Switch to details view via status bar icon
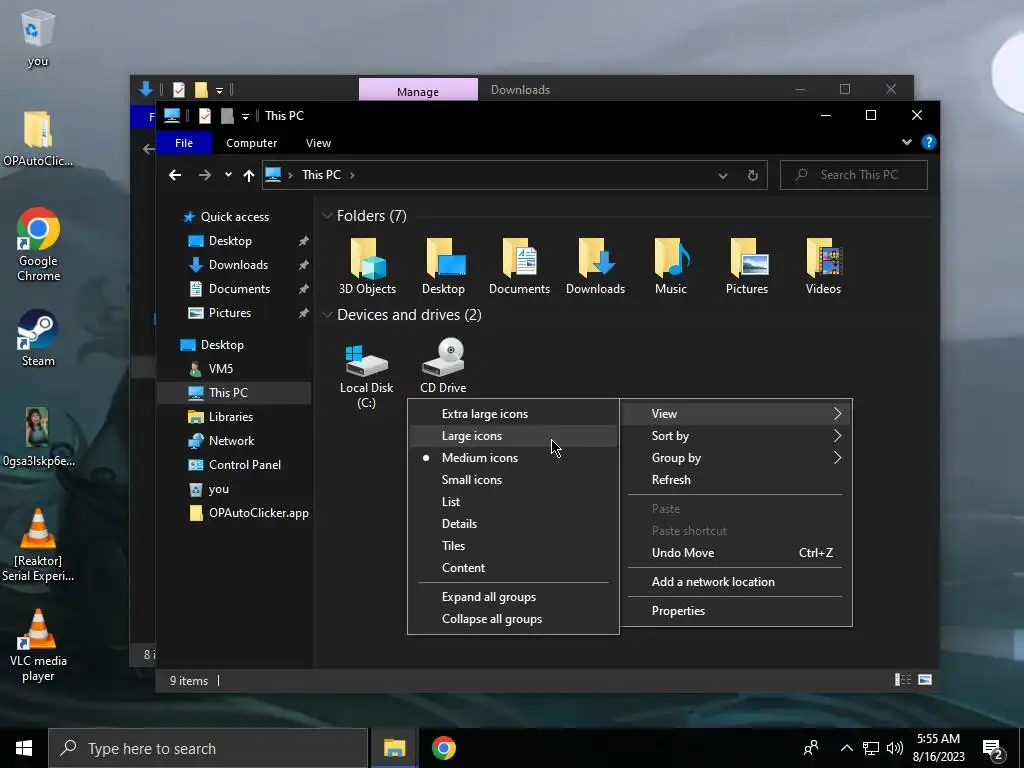Viewport: 1024px width, 768px height. pos(903,680)
